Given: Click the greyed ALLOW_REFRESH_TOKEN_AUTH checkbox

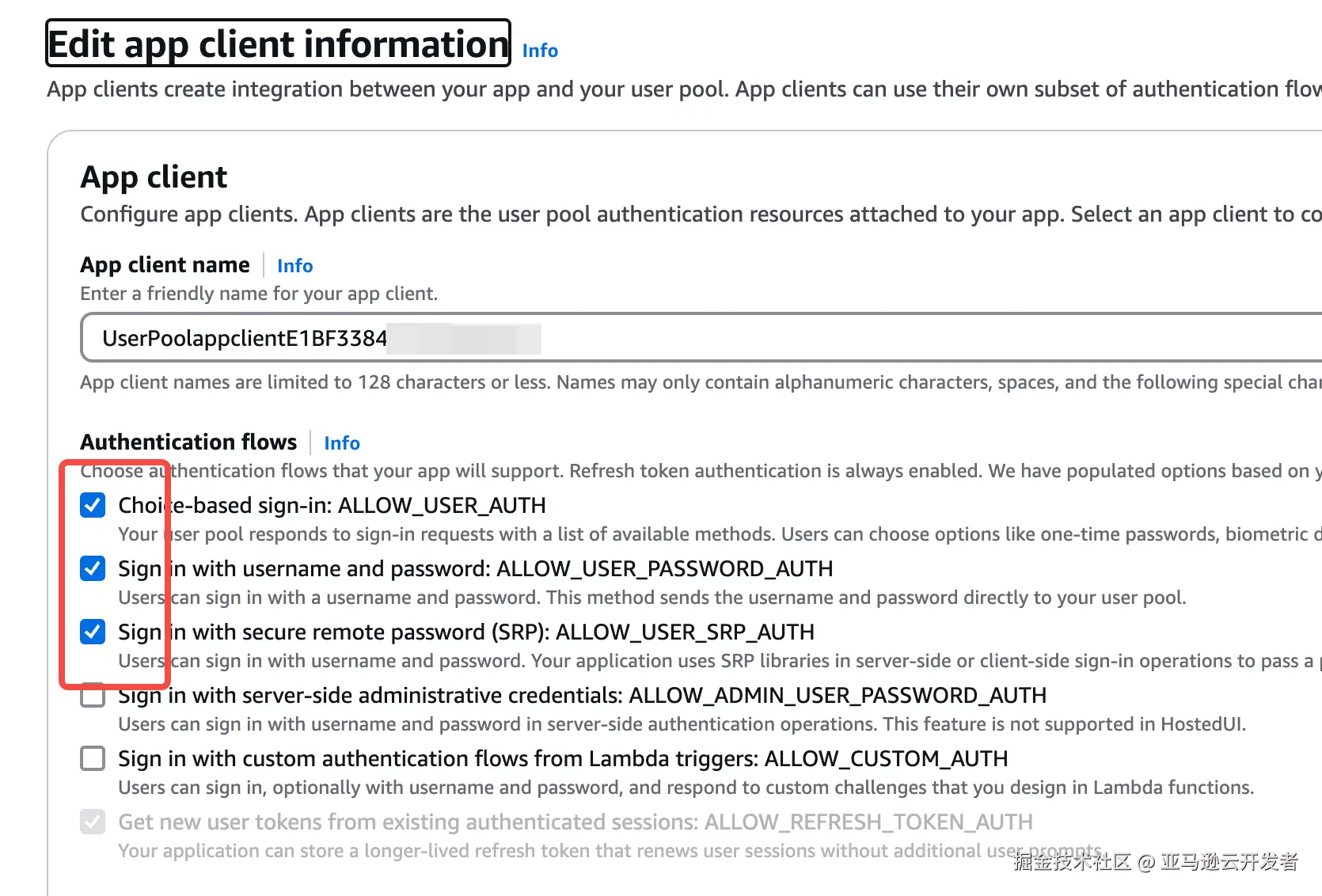Looking at the screenshot, I should point(93,822).
